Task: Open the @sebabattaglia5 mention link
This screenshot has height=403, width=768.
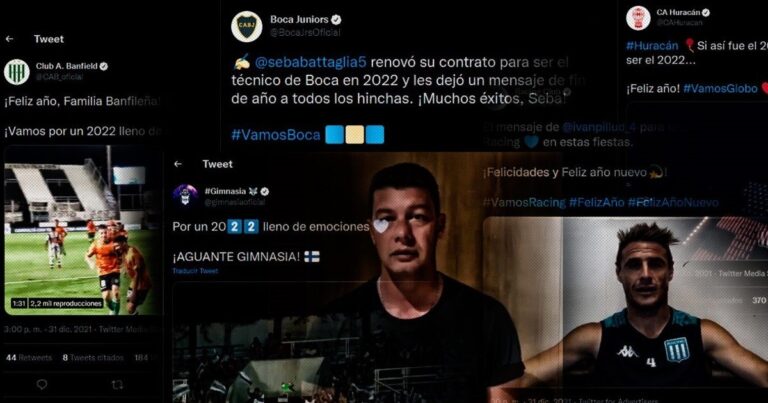Action: click(x=311, y=62)
